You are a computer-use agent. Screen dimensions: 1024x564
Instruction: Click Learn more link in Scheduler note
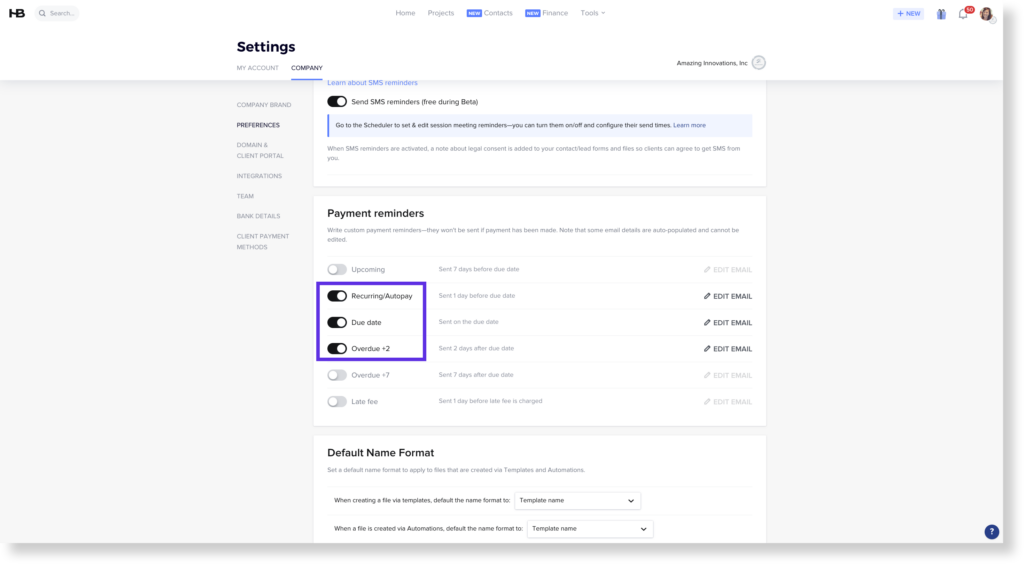(689, 125)
